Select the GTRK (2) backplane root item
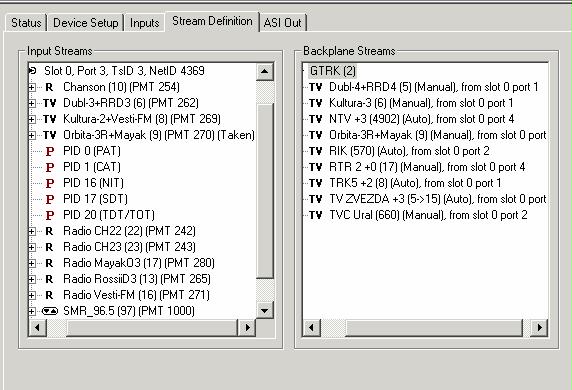Image resolution: width=572 pixels, height=390 pixels. coord(332,71)
